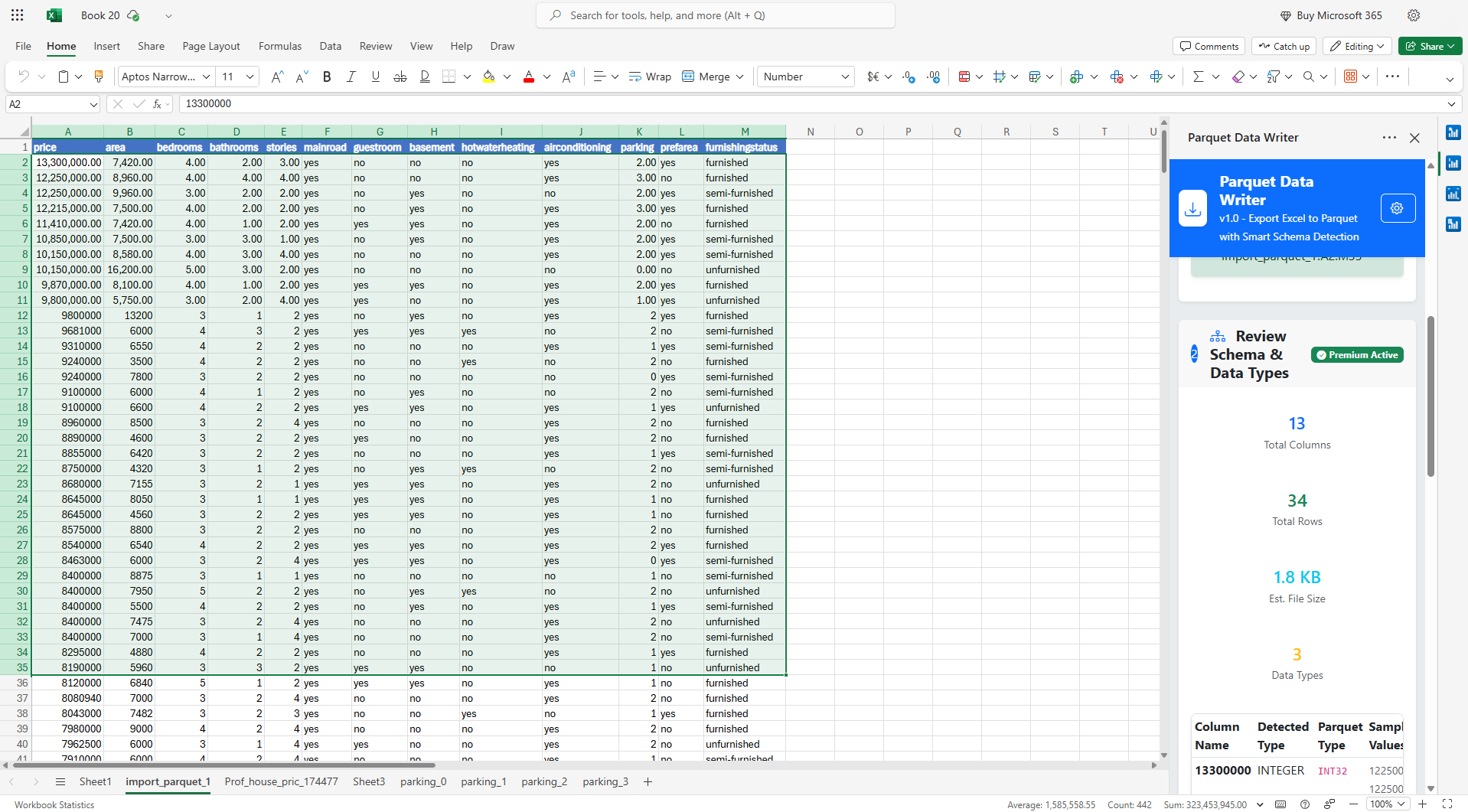The height and width of the screenshot is (812, 1468).
Task: Click the text alignment icon
Action: click(599, 77)
